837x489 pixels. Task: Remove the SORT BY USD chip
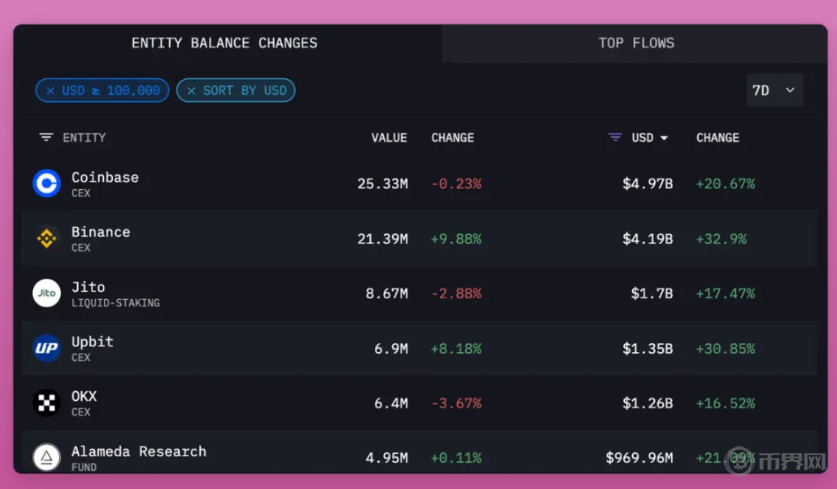coord(191,91)
